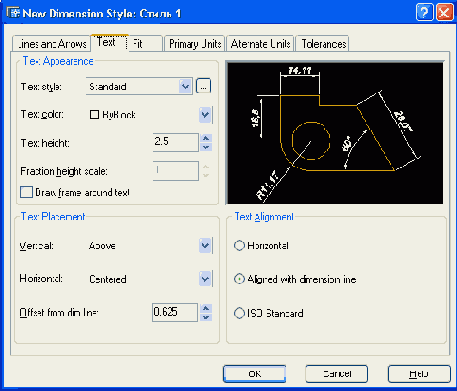Open the Text color ByBlock dropdown
This screenshot has height=391, width=457.
click(205, 115)
